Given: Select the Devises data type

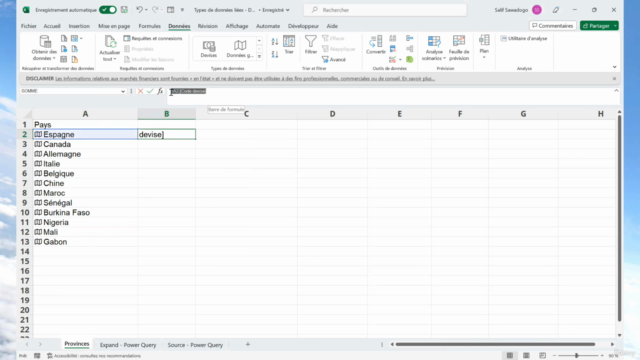Looking at the screenshot, I should [x=209, y=49].
